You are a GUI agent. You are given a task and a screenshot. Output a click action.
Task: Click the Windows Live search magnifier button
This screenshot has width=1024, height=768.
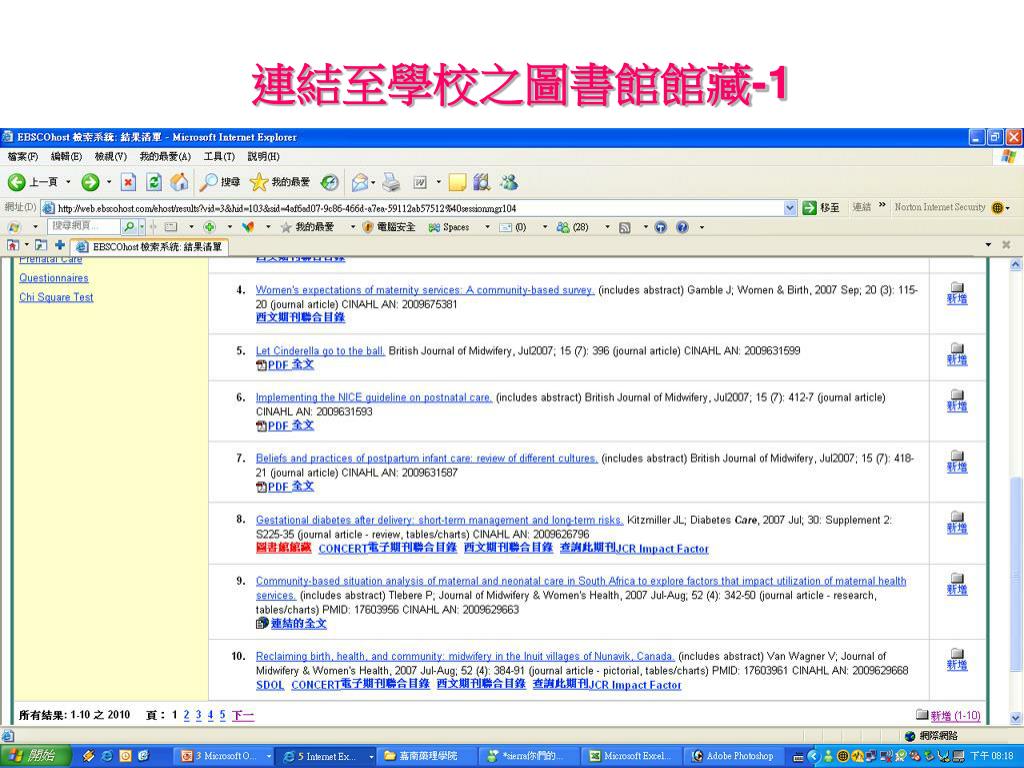click(129, 227)
